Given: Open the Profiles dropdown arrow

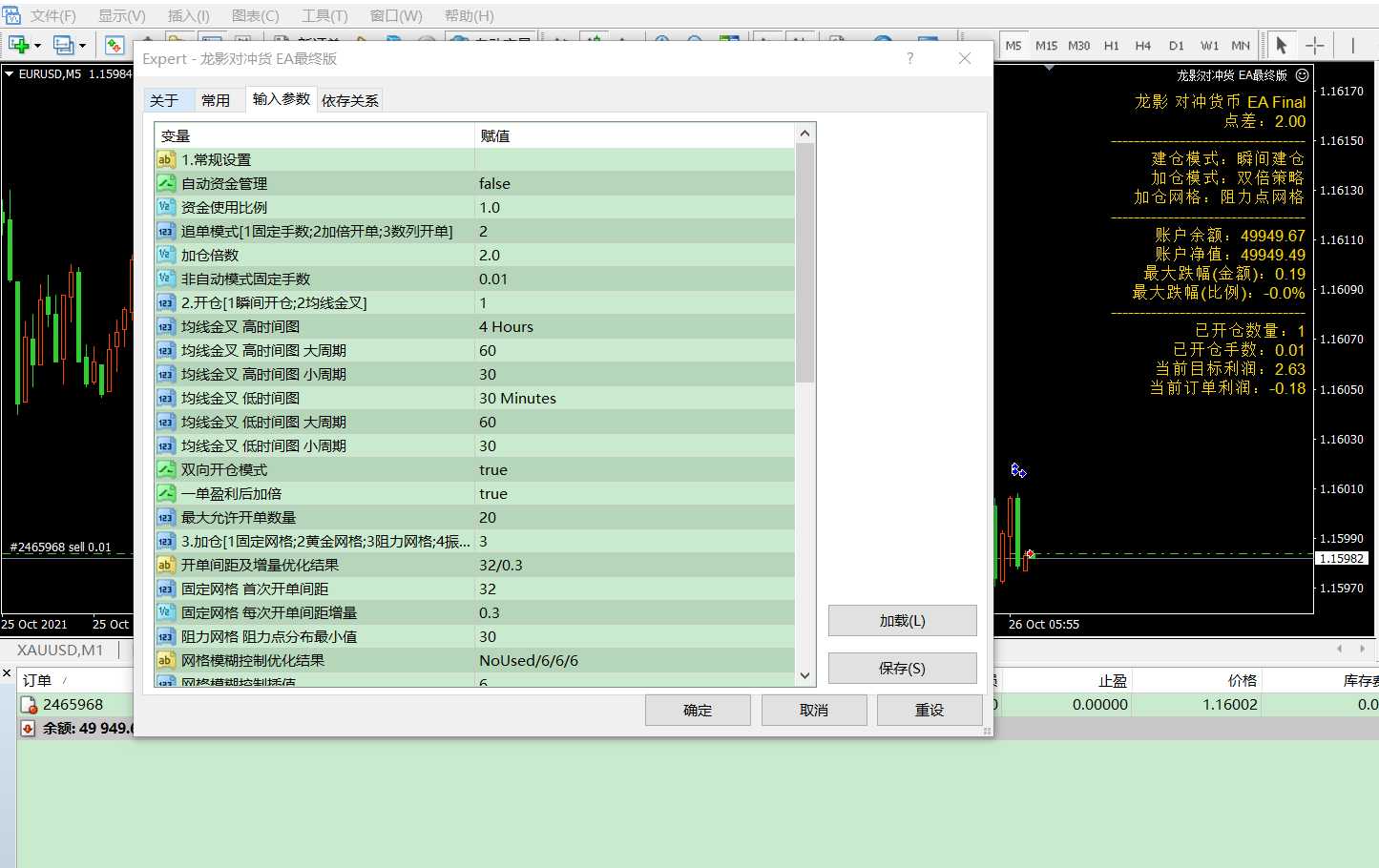Looking at the screenshot, I should point(82,46).
